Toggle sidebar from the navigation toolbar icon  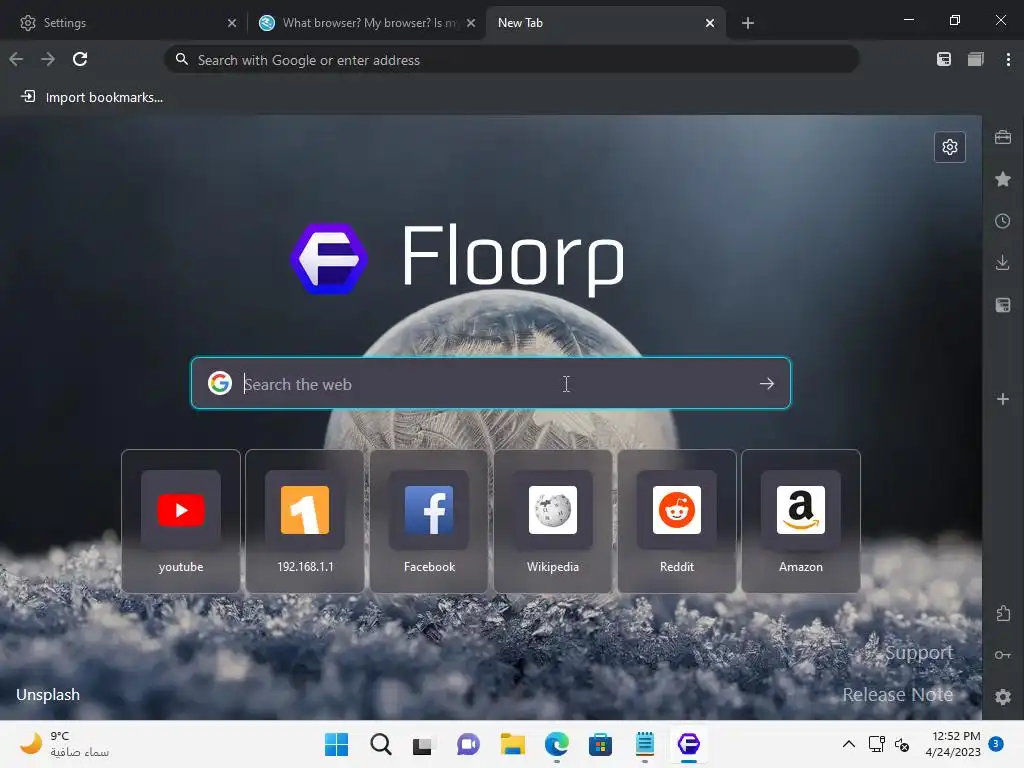(944, 59)
